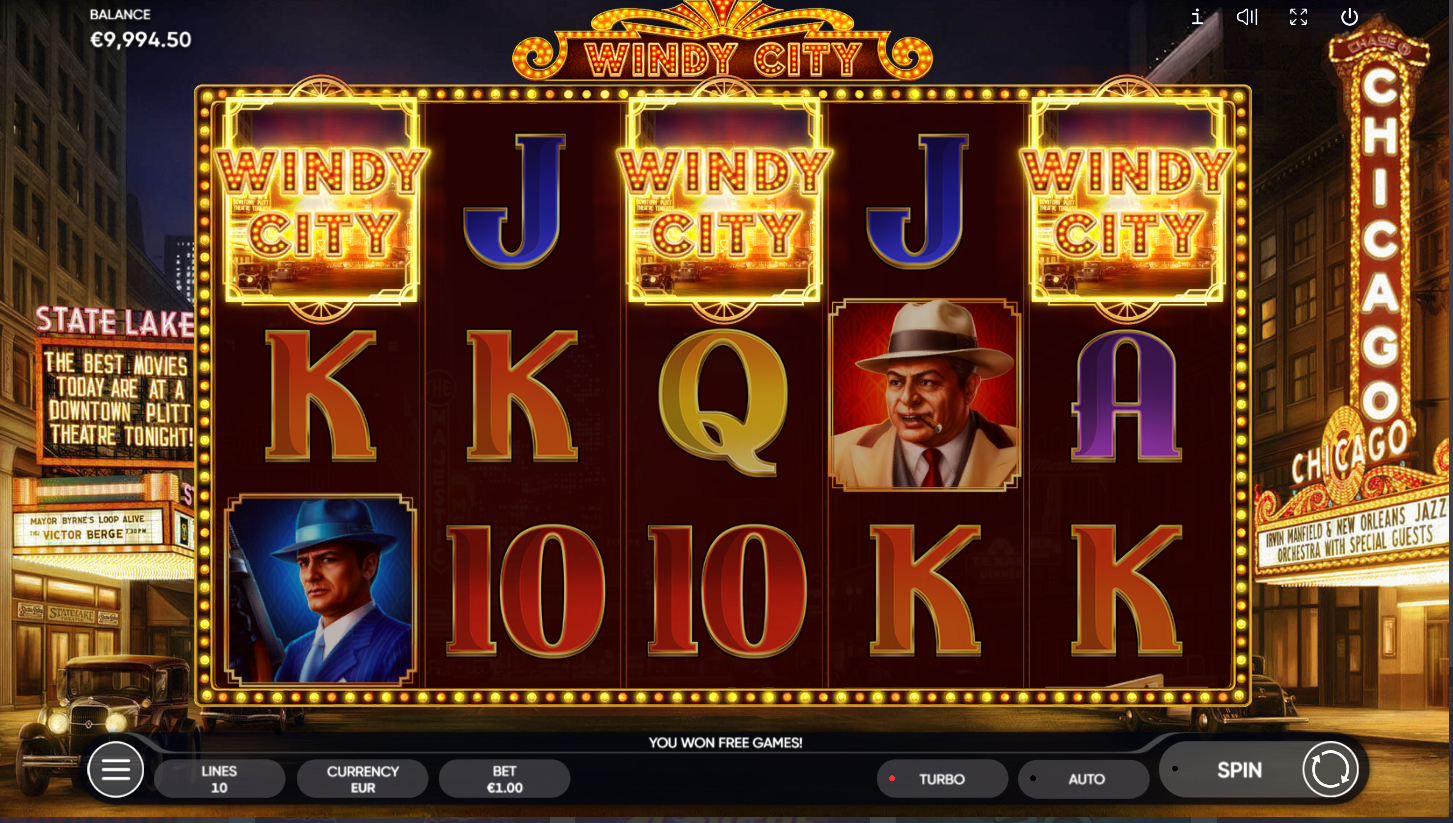Open the hamburger menu button

click(116, 769)
